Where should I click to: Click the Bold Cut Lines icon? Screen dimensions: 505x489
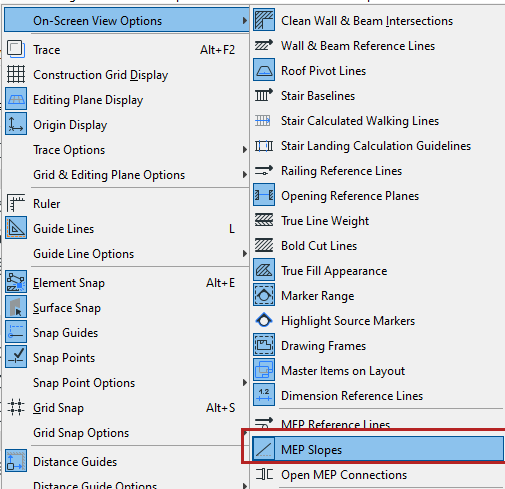tap(264, 246)
